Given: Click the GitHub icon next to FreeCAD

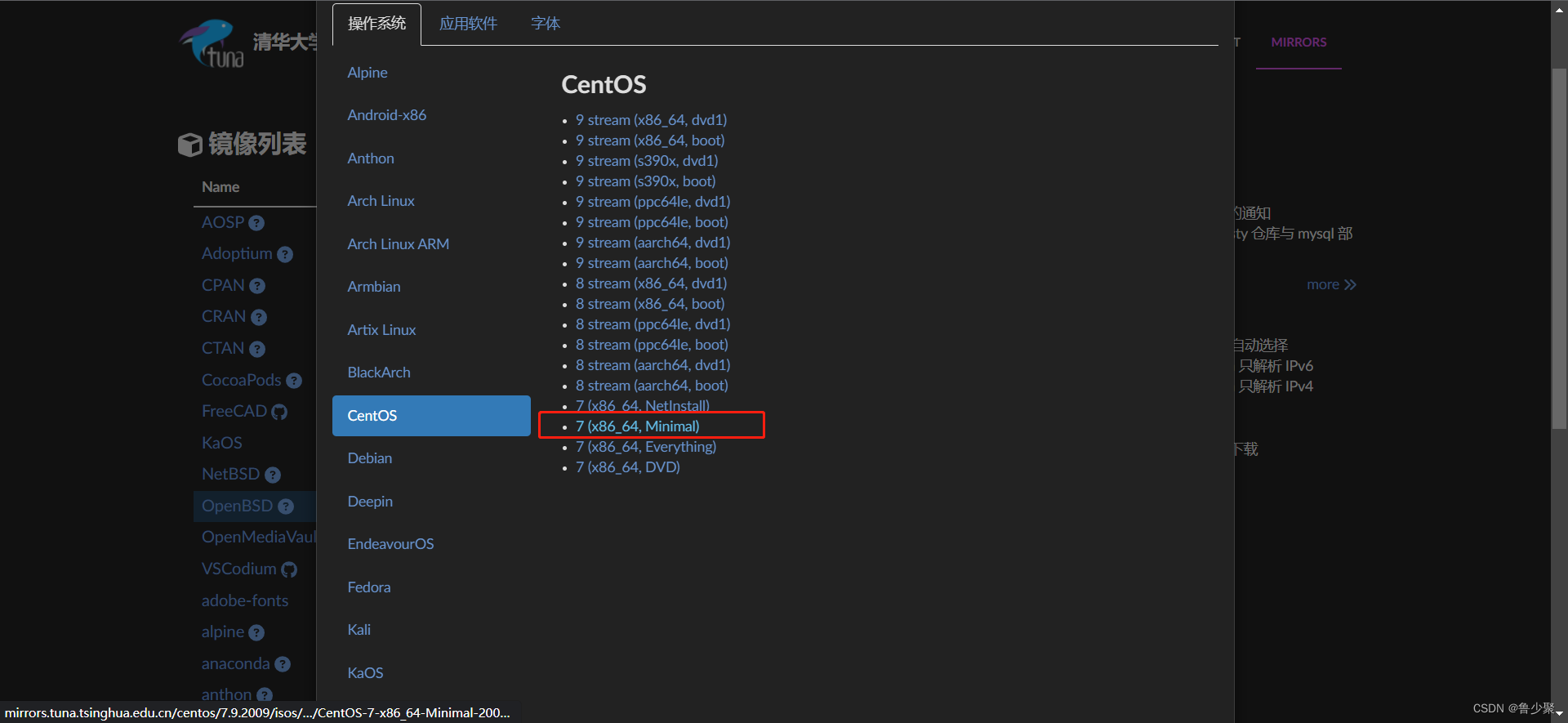Looking at the screenshot, I should click(279, 412).
